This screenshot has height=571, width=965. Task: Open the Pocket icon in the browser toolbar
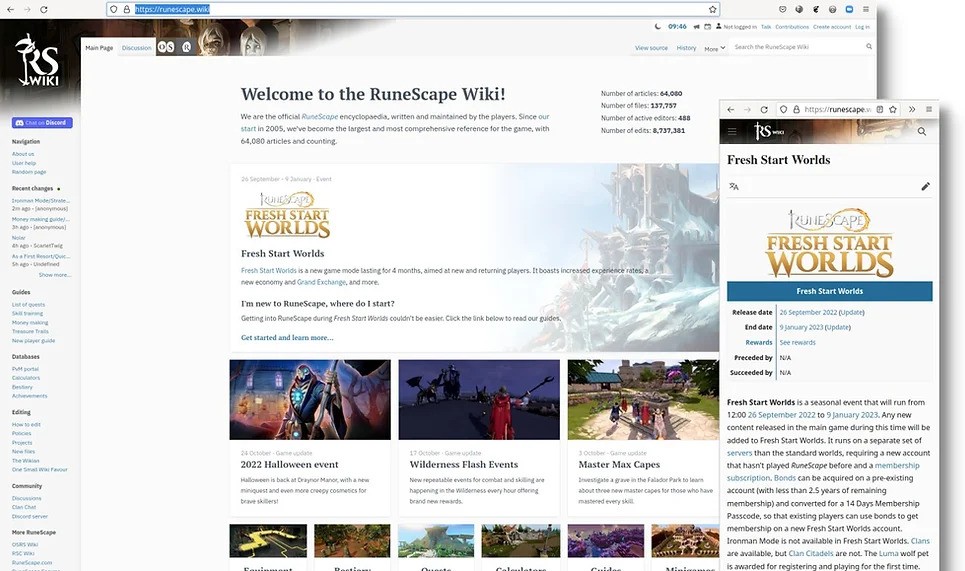point(783,9)
